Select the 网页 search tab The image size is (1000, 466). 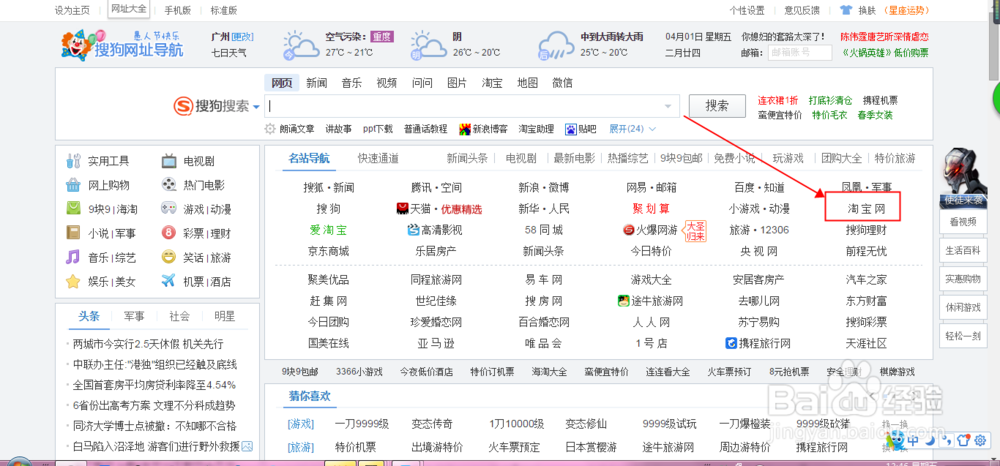[x=281, y=83]
